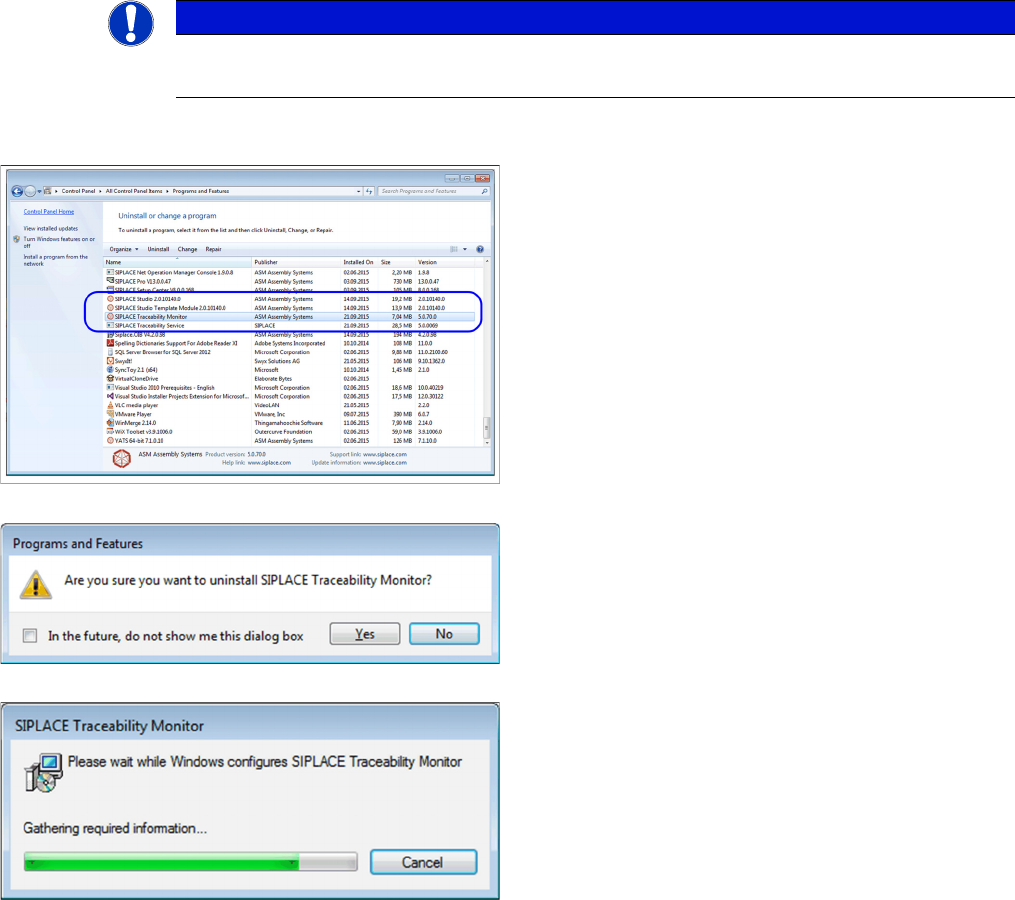Click the 'Programs and Features' breadcrumb
The height and width of the screenshot is (900, 1015).
(201, 191)
